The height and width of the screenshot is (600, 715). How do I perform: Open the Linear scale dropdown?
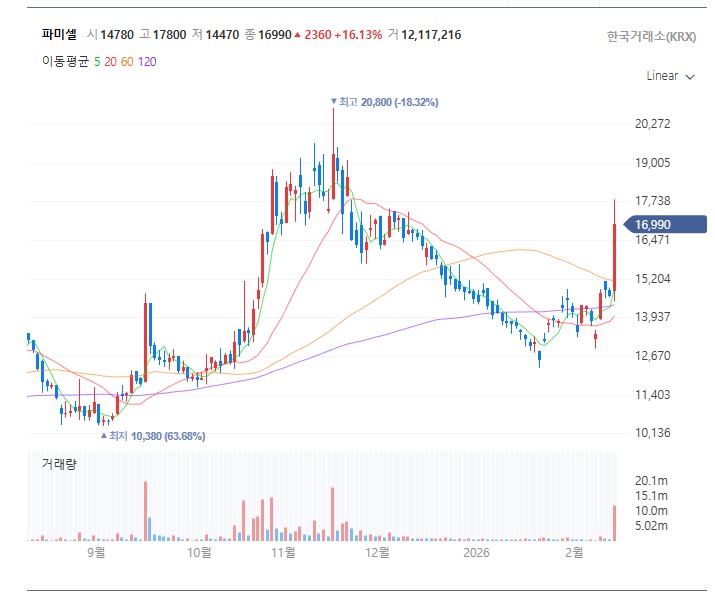(x=670, y=76)
